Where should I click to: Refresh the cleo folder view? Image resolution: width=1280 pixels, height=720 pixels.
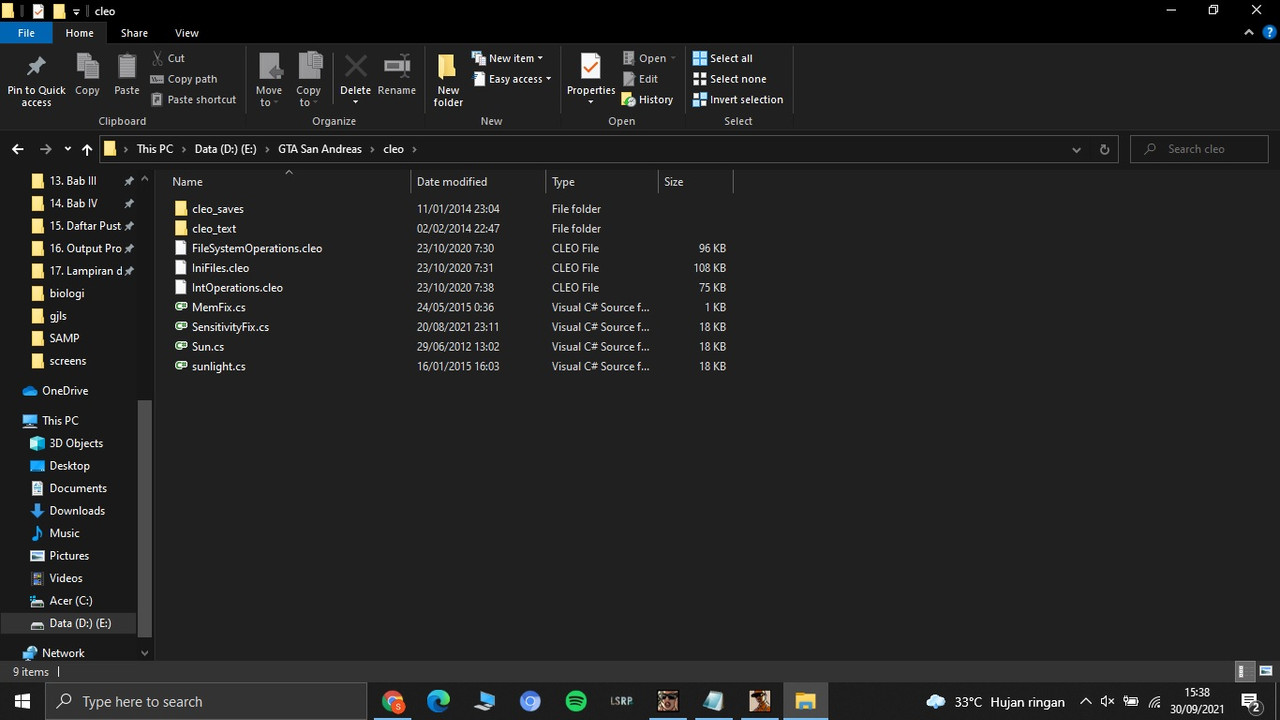[x=1104, y=149]
